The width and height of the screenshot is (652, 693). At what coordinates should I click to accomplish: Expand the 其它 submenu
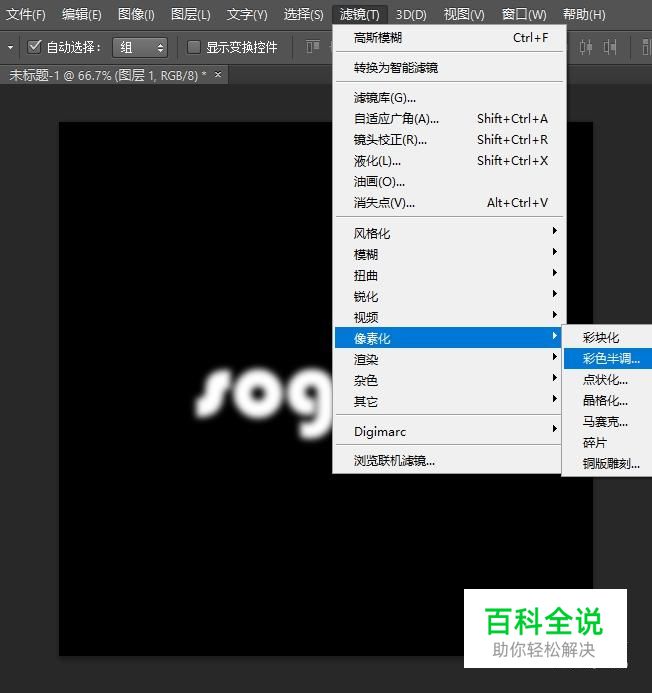(449, 401)
